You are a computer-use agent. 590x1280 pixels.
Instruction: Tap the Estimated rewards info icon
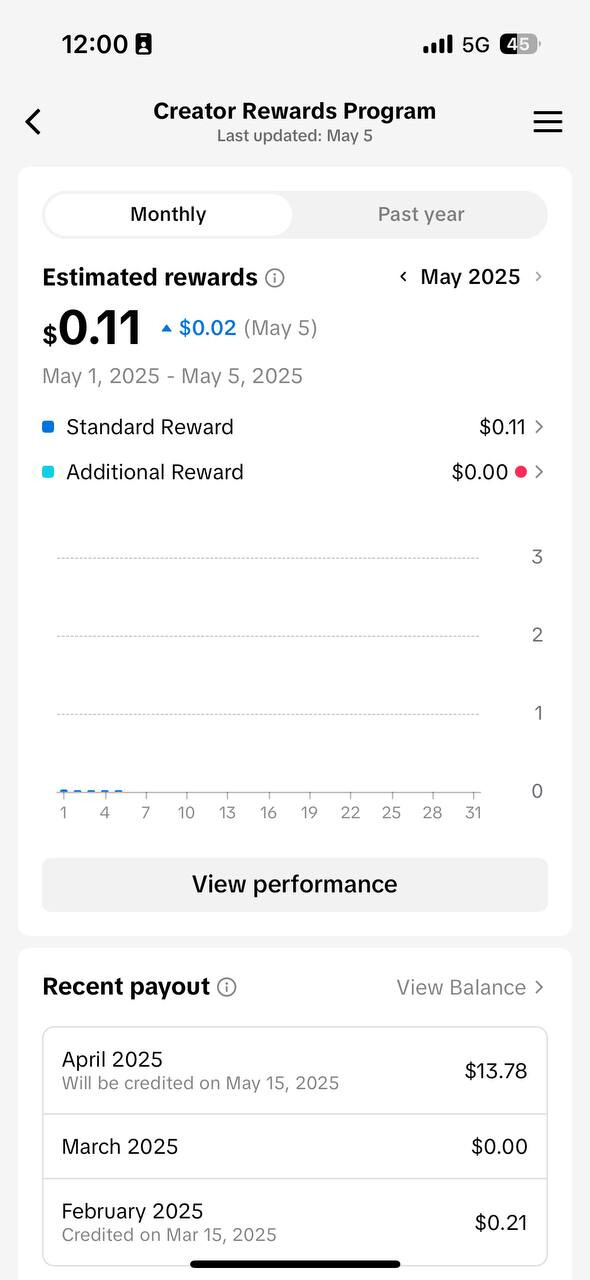[x=275, y=278]
